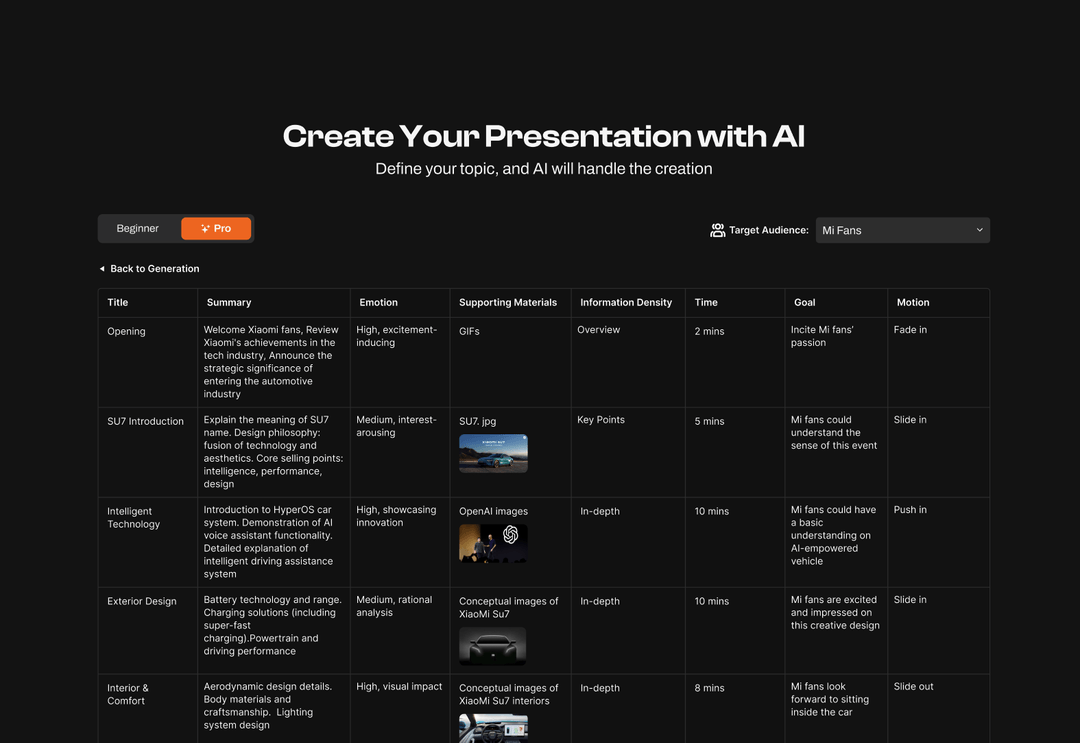Open the Su7 interiors thumbnail
1080x743 pixels.
pyautogui.click(x=493, y=728)
